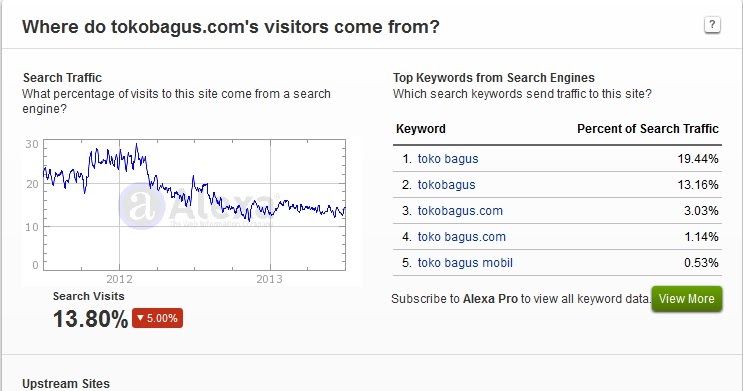The height and width of the screenshot is (391, 743).
Task: Open the 'toko bagus.com' keyword link
Action: [x=462, y=237]
